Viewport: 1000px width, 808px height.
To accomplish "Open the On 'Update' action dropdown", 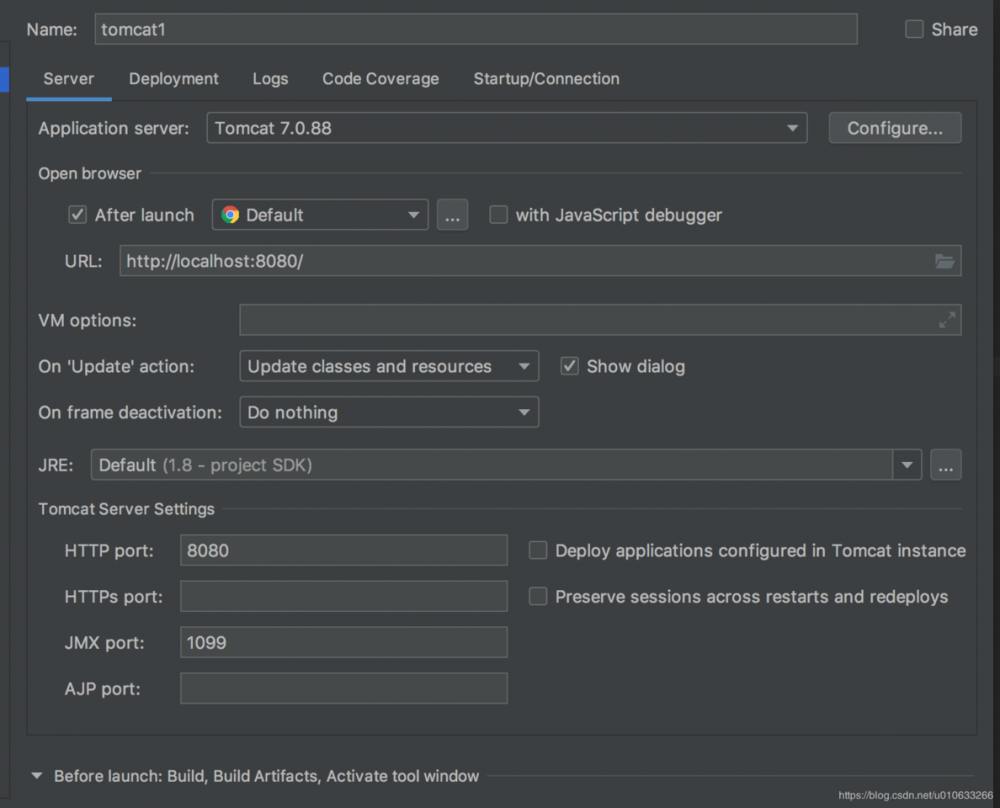I will click(524, 366).
